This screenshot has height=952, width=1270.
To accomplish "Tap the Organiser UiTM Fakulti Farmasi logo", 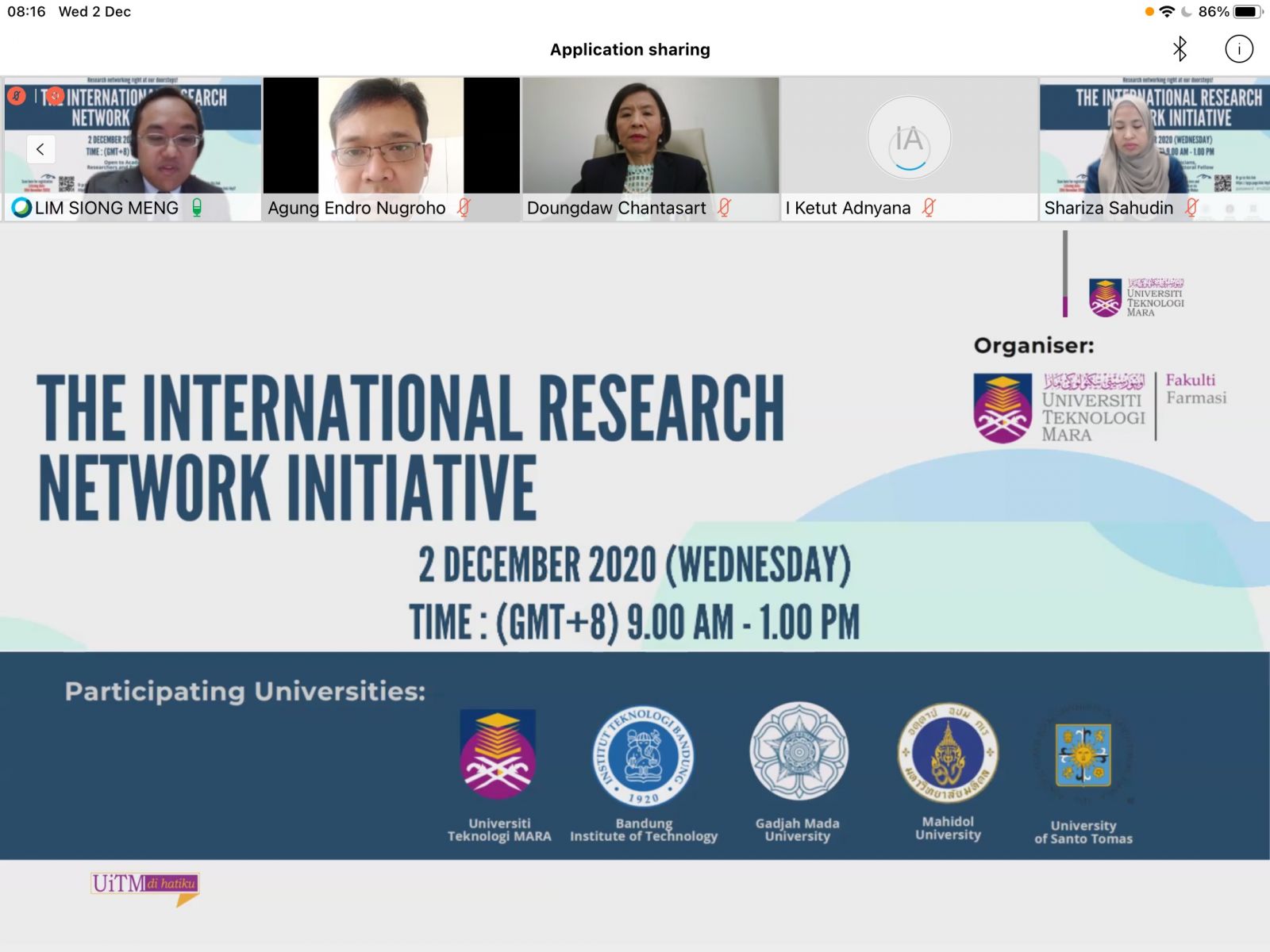I will click(1100, 407).
